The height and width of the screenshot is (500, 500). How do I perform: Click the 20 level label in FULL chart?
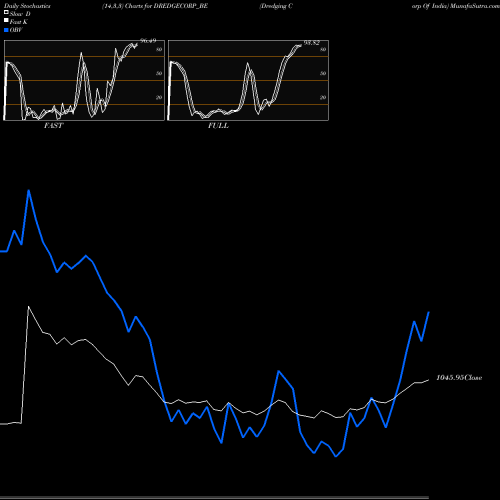323,97
